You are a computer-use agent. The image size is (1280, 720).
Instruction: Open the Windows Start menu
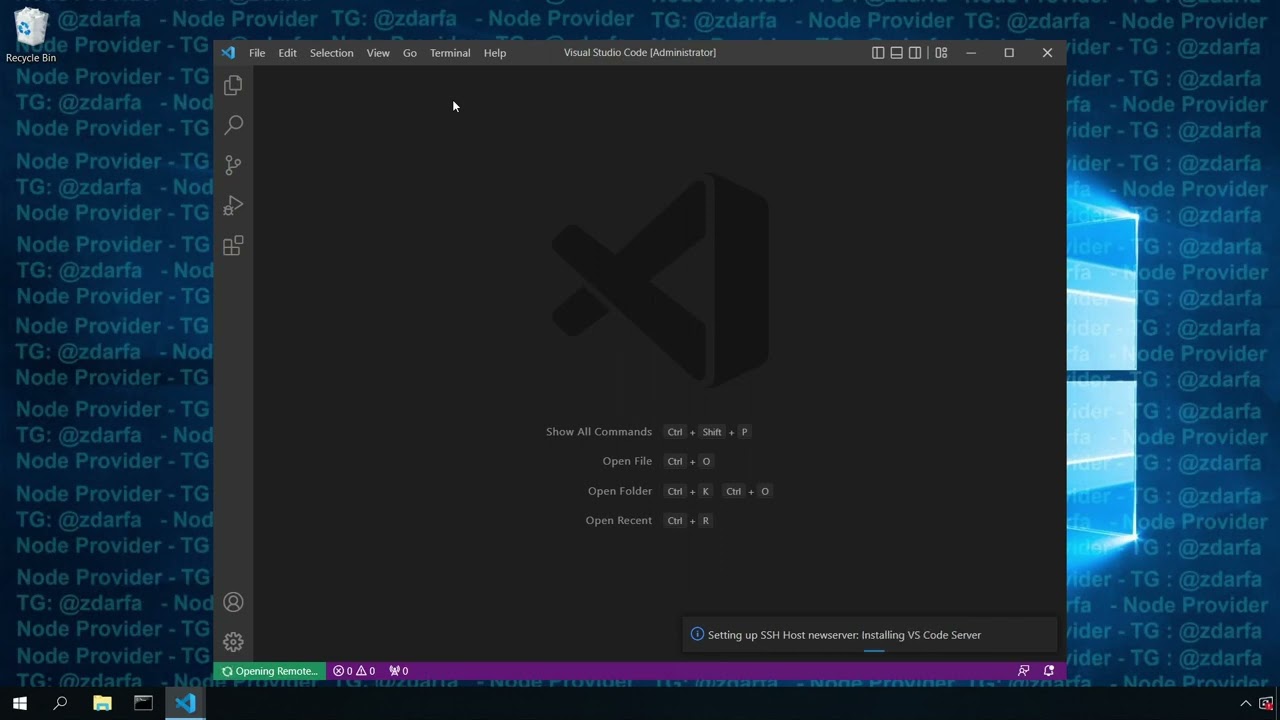[20, 703]
